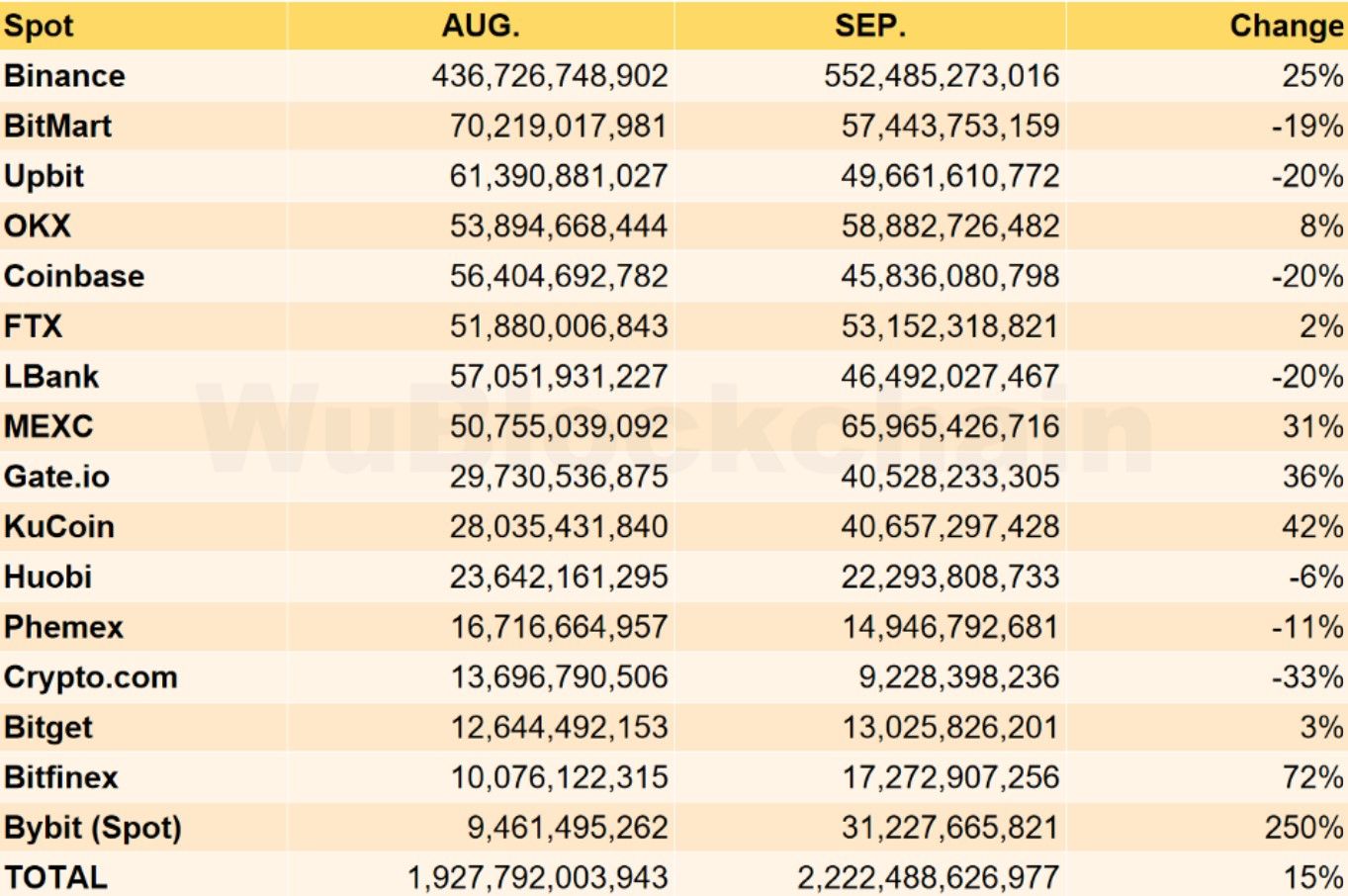1348x896 pixels.
Task: Click Huobi's -6% change cell
Action: (1315, 577)
